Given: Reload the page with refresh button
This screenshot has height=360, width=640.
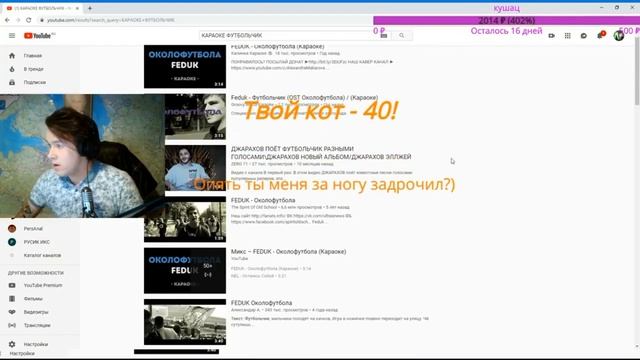Looking at the screenshot, I should click(28, 20).
